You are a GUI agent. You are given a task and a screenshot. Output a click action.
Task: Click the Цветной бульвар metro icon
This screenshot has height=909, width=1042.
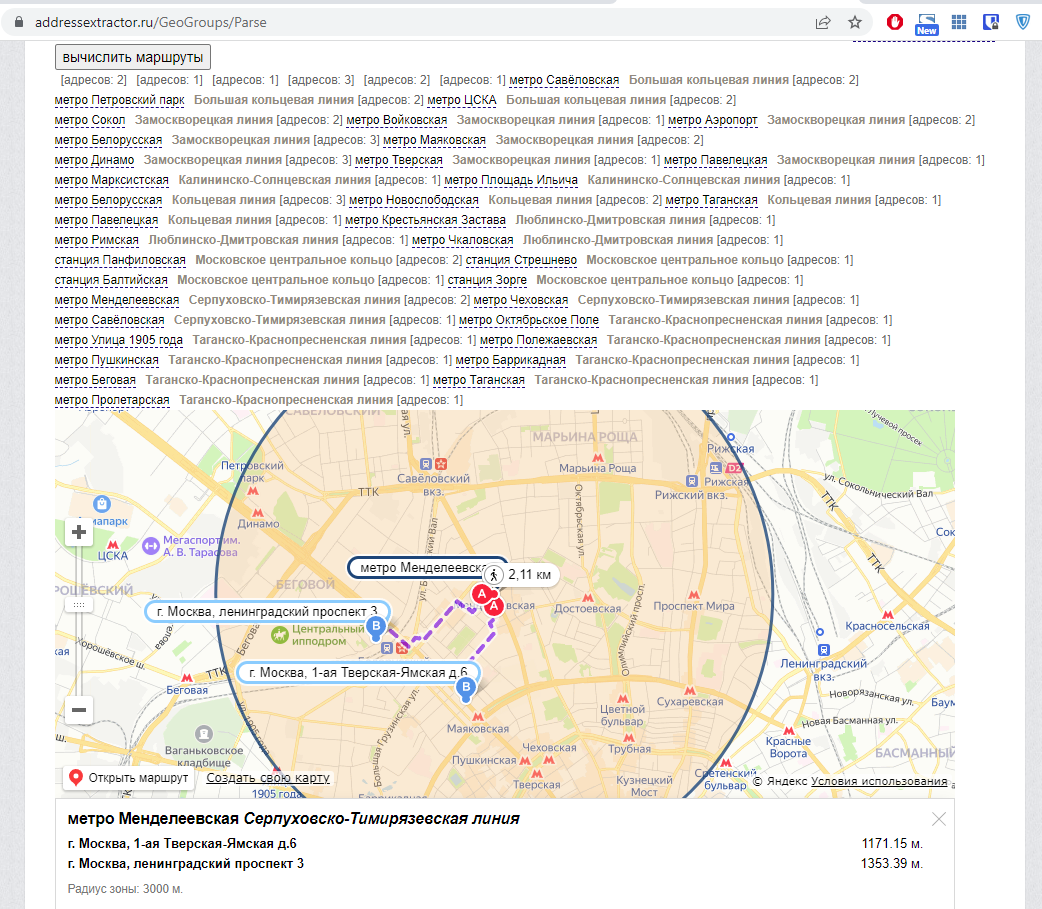point(623,698)
